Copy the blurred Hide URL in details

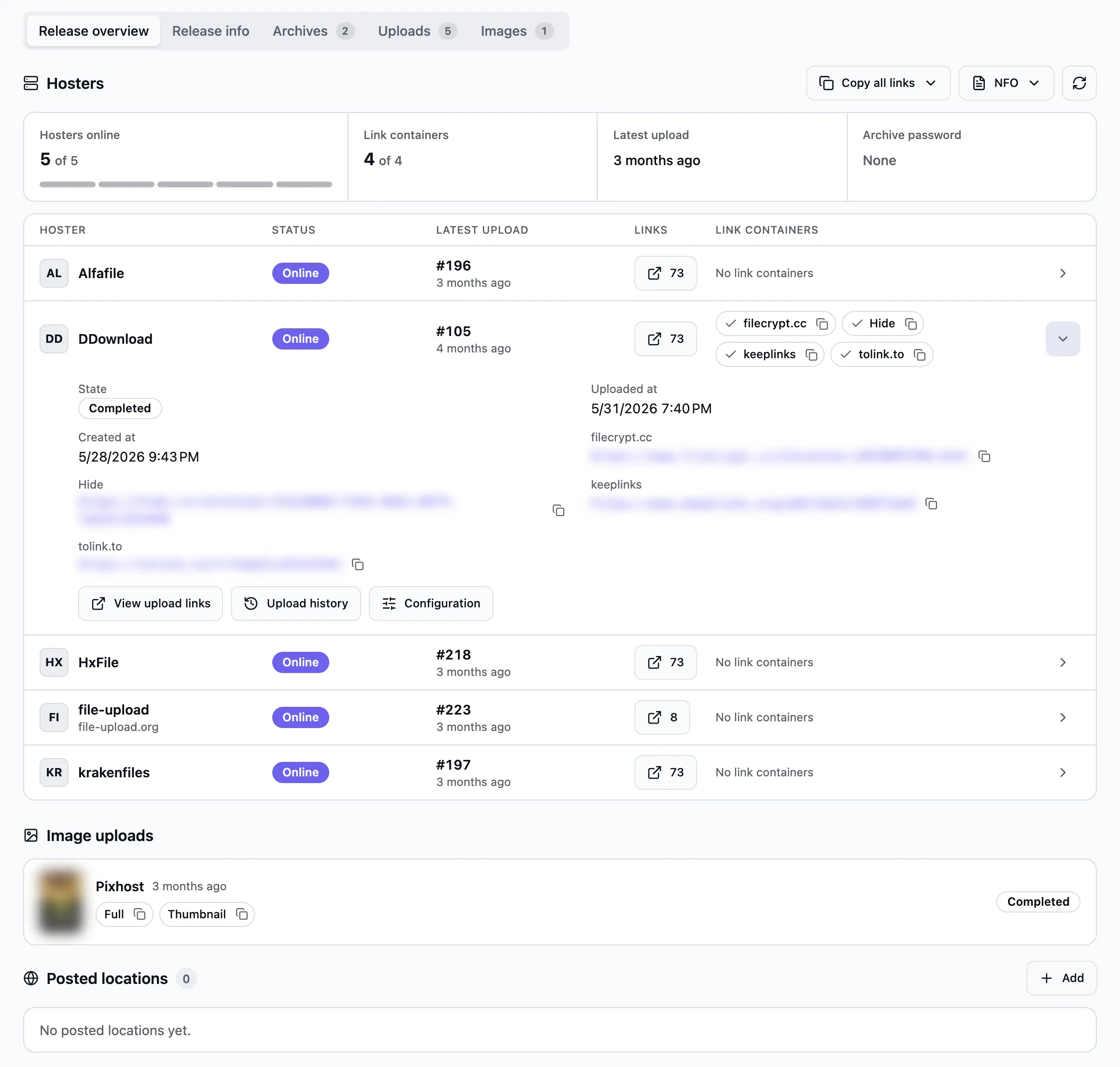tap(559, 510)
